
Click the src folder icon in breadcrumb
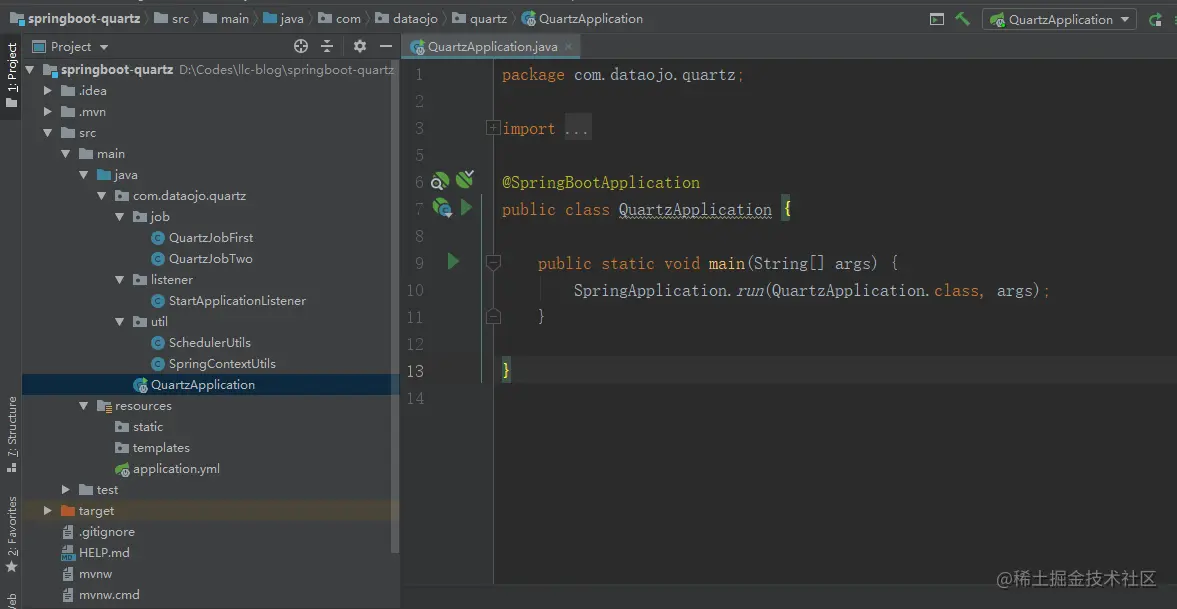(x=161, y=19)
